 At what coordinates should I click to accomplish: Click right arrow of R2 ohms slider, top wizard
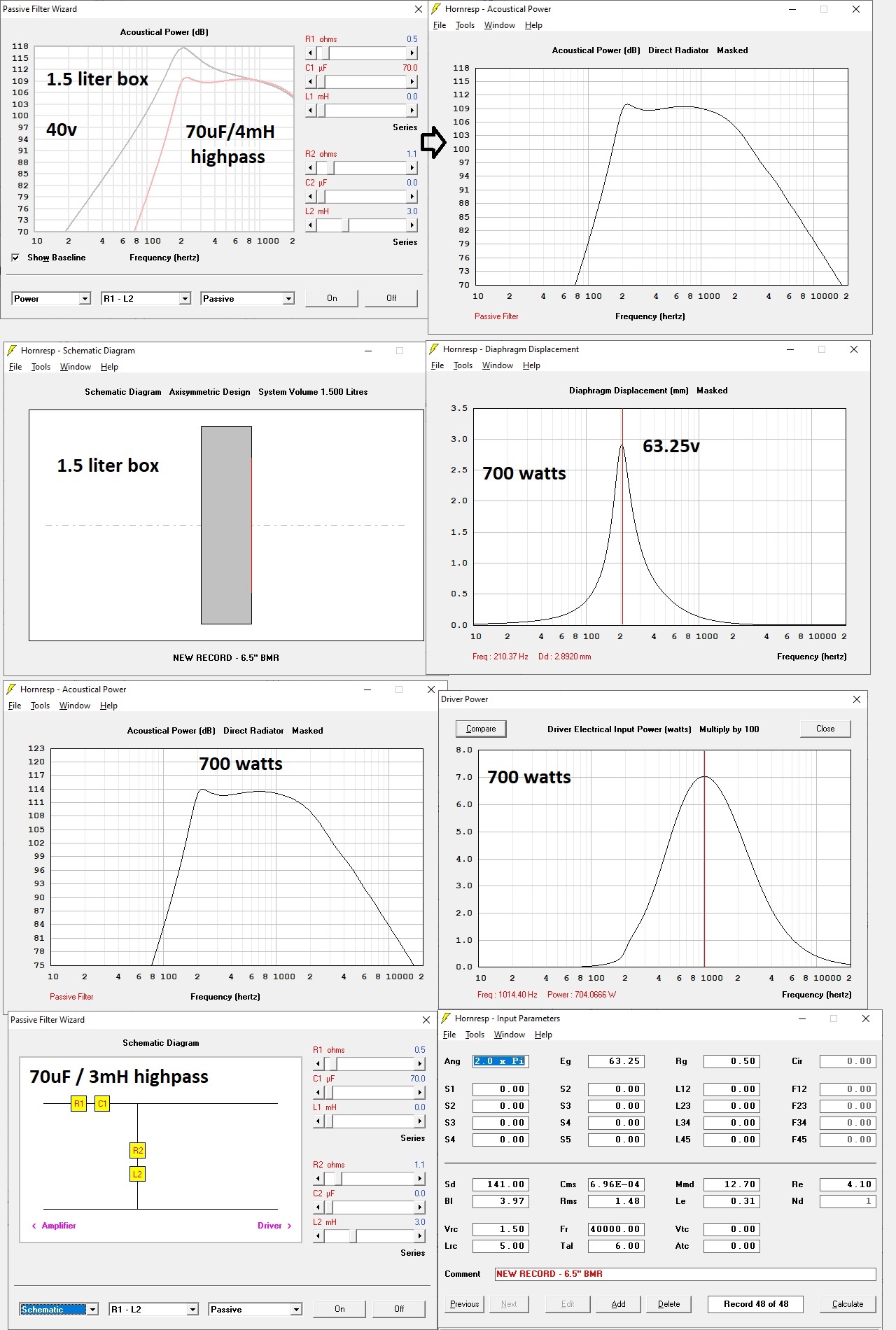point(412,168)
